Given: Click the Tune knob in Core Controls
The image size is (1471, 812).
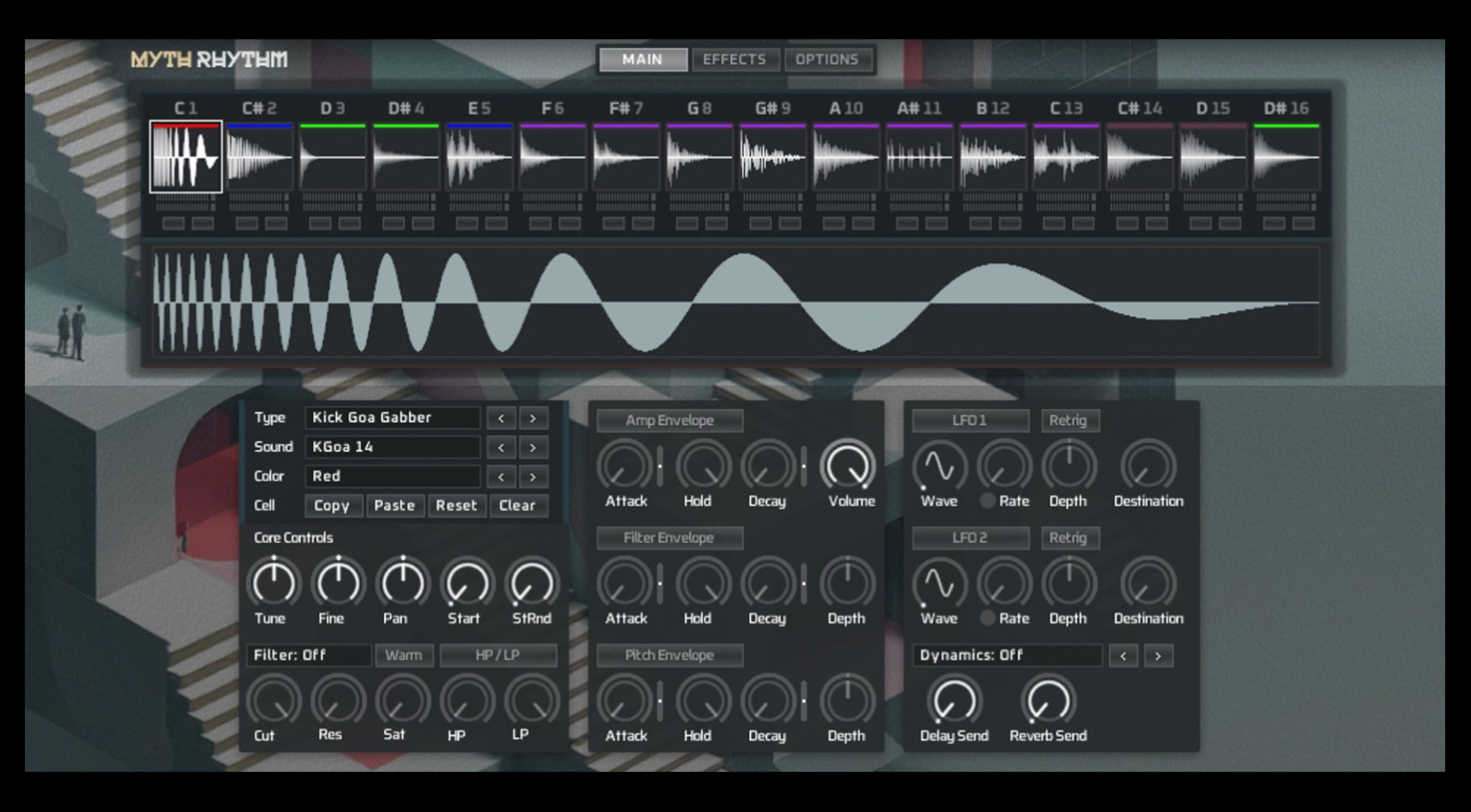Looking at the screenshot, I should click(274, 583).
